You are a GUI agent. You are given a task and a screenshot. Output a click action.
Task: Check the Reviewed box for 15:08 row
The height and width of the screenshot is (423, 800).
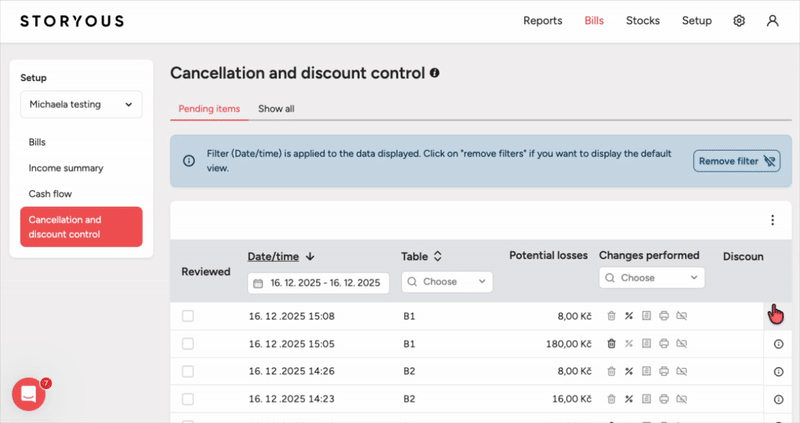[188, 316]
